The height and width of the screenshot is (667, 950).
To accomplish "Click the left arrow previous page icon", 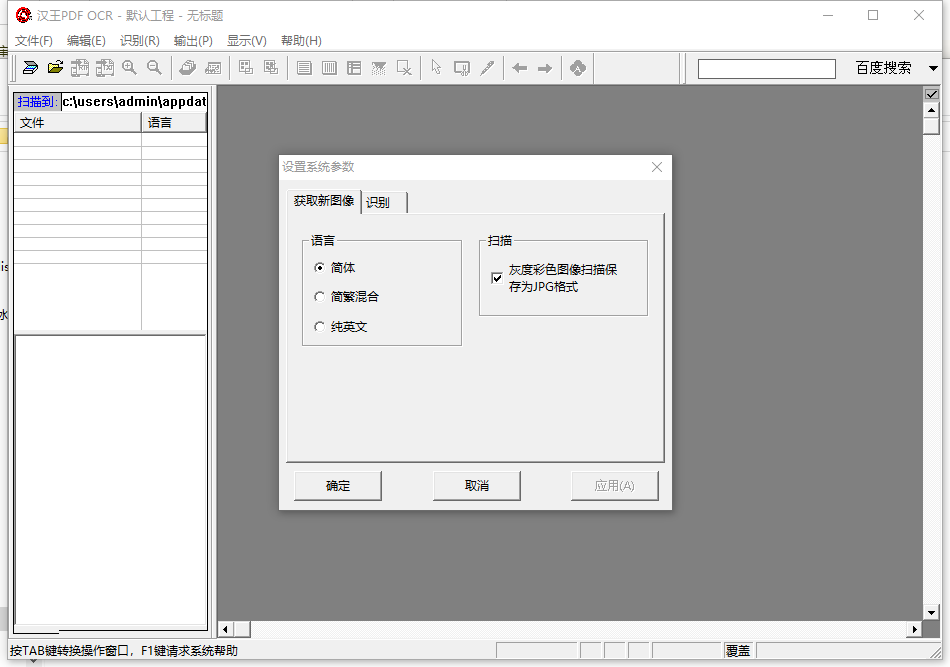I will [519, 68].
